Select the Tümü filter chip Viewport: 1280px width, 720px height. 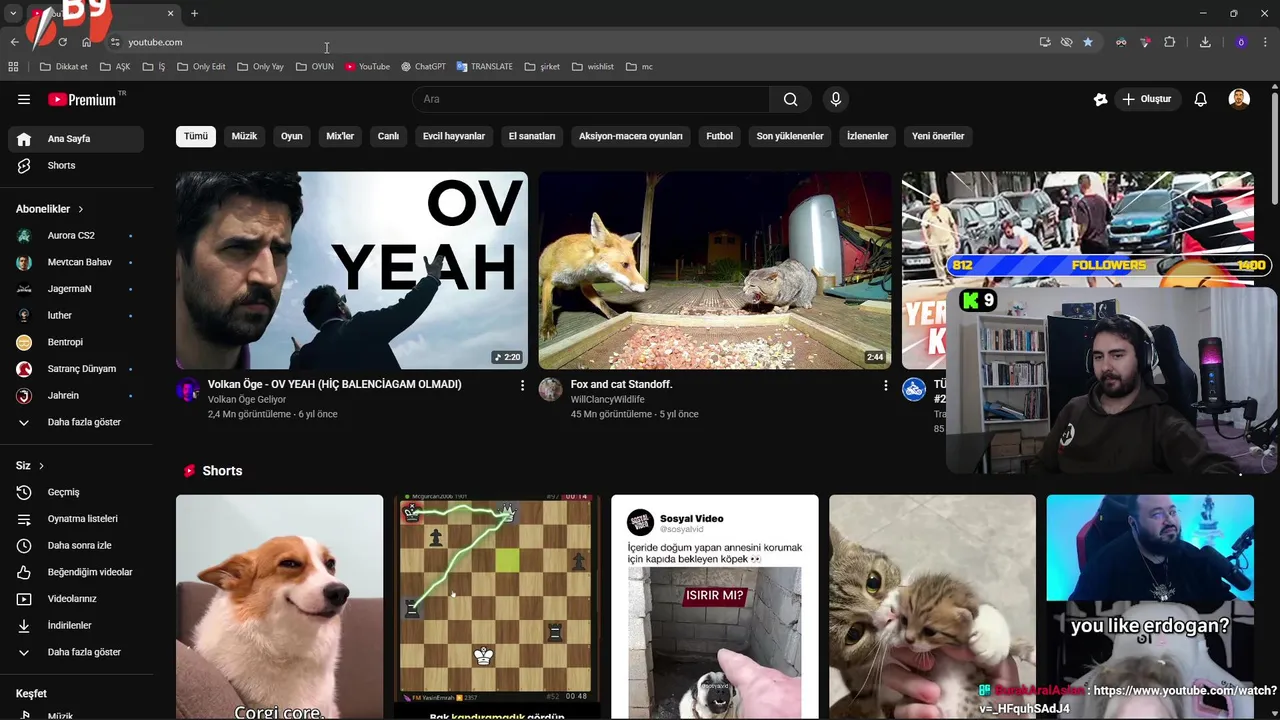pyautogui.click(x=196, y=136)
